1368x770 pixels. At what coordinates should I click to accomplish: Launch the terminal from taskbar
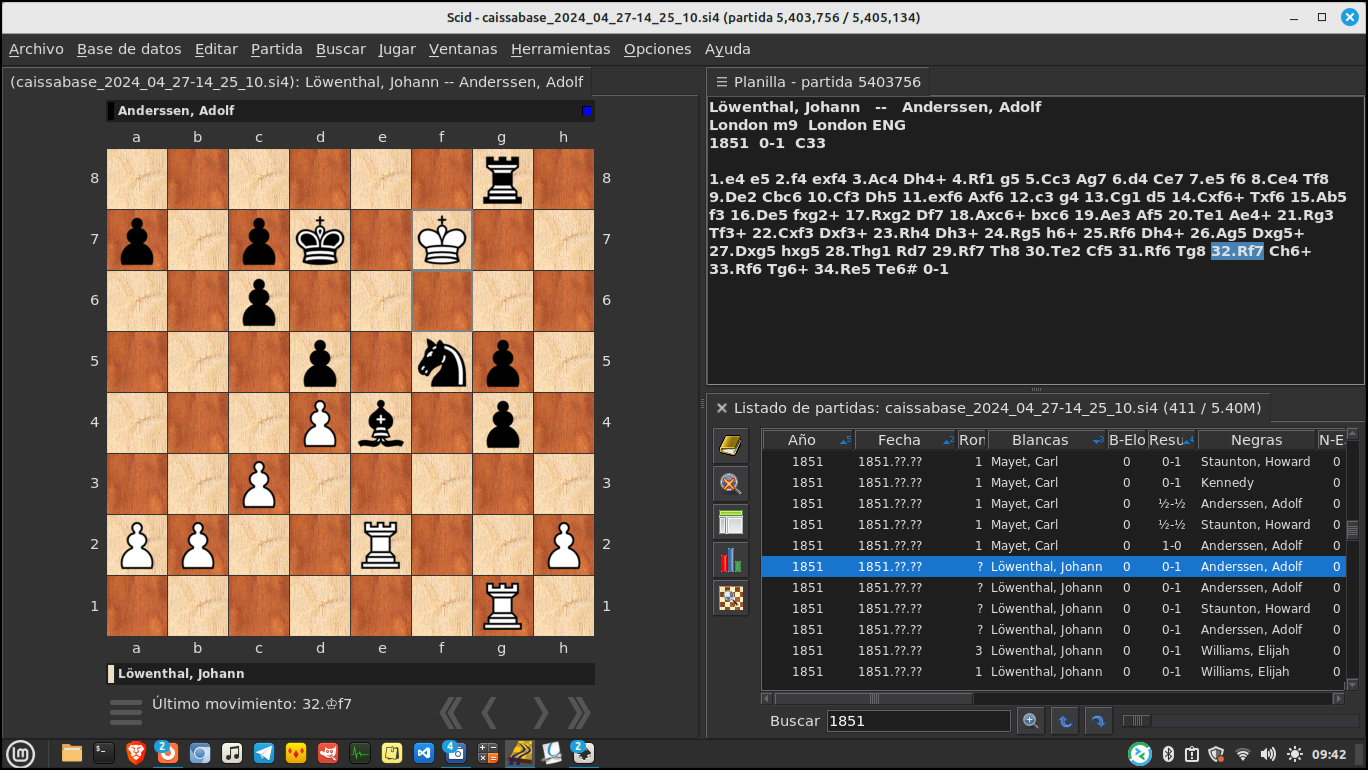pos(103,753)
